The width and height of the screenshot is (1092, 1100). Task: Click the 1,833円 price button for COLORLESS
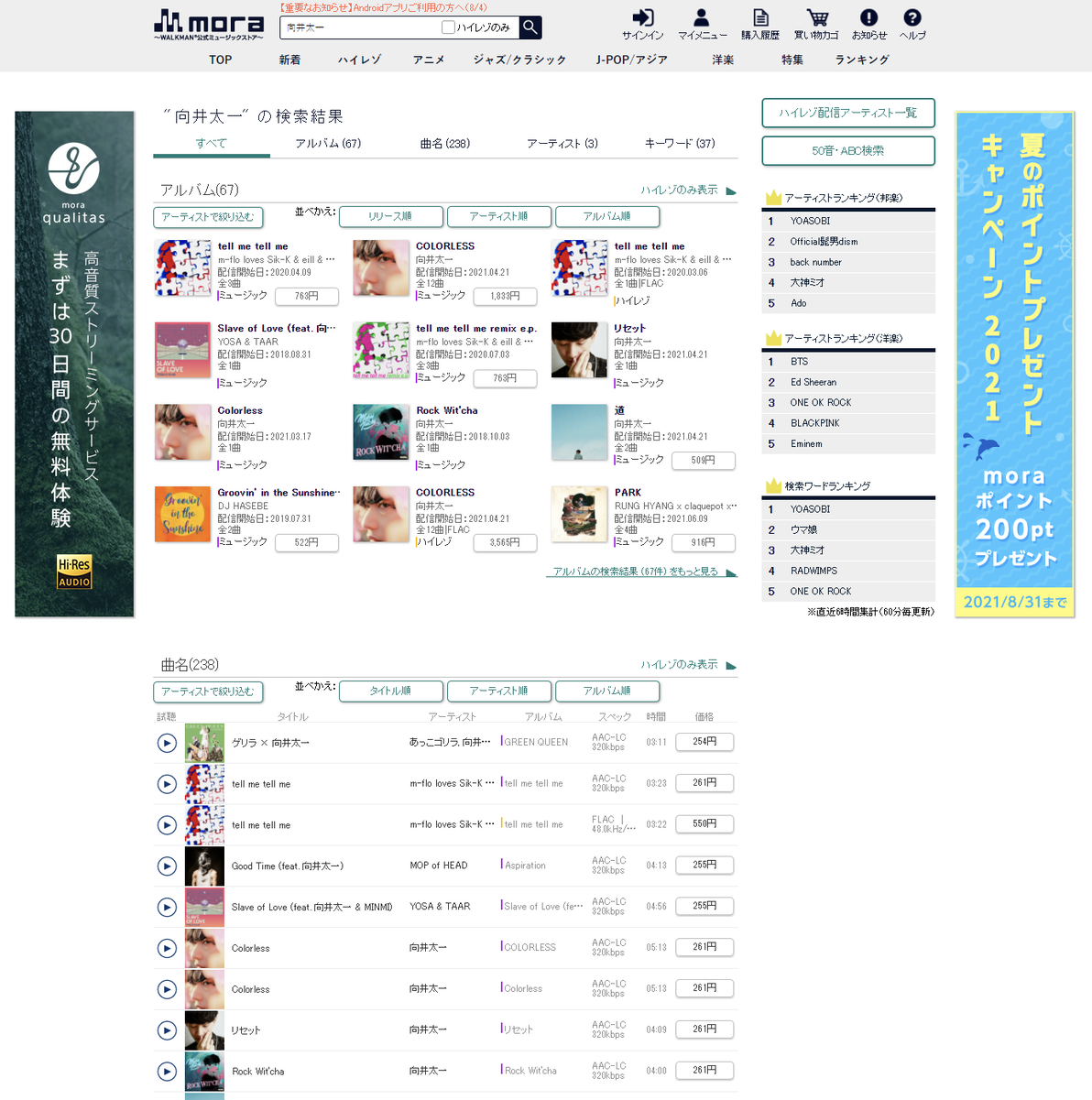(x=506, y=296)
